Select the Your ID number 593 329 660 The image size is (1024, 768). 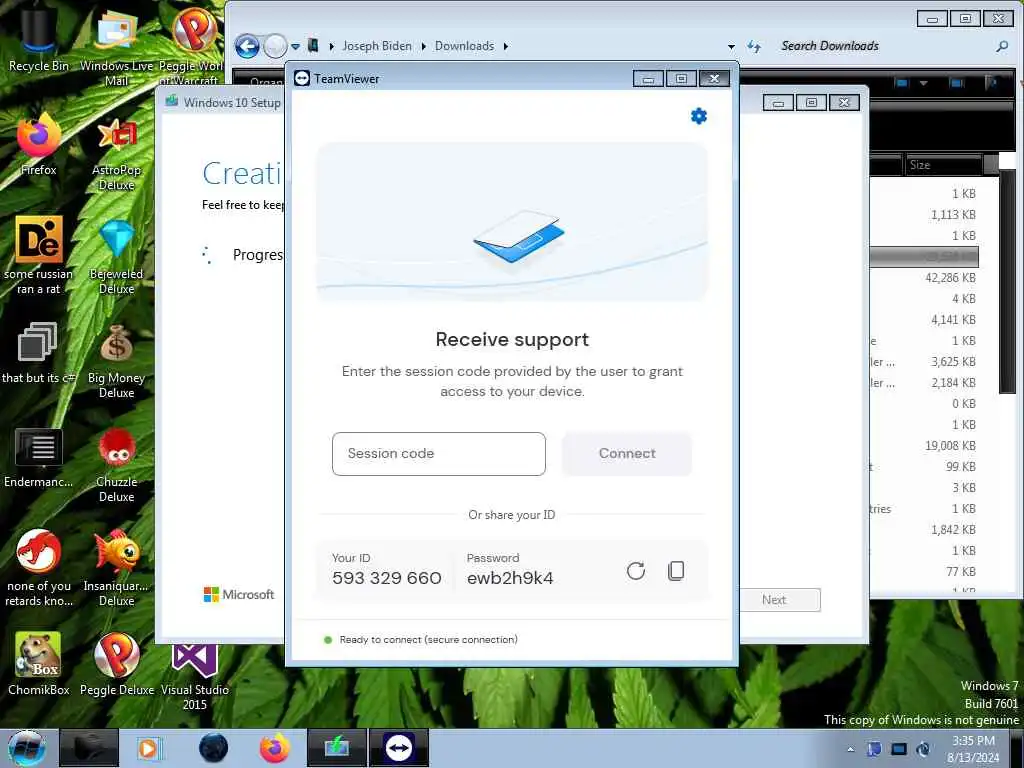[387, 578]
